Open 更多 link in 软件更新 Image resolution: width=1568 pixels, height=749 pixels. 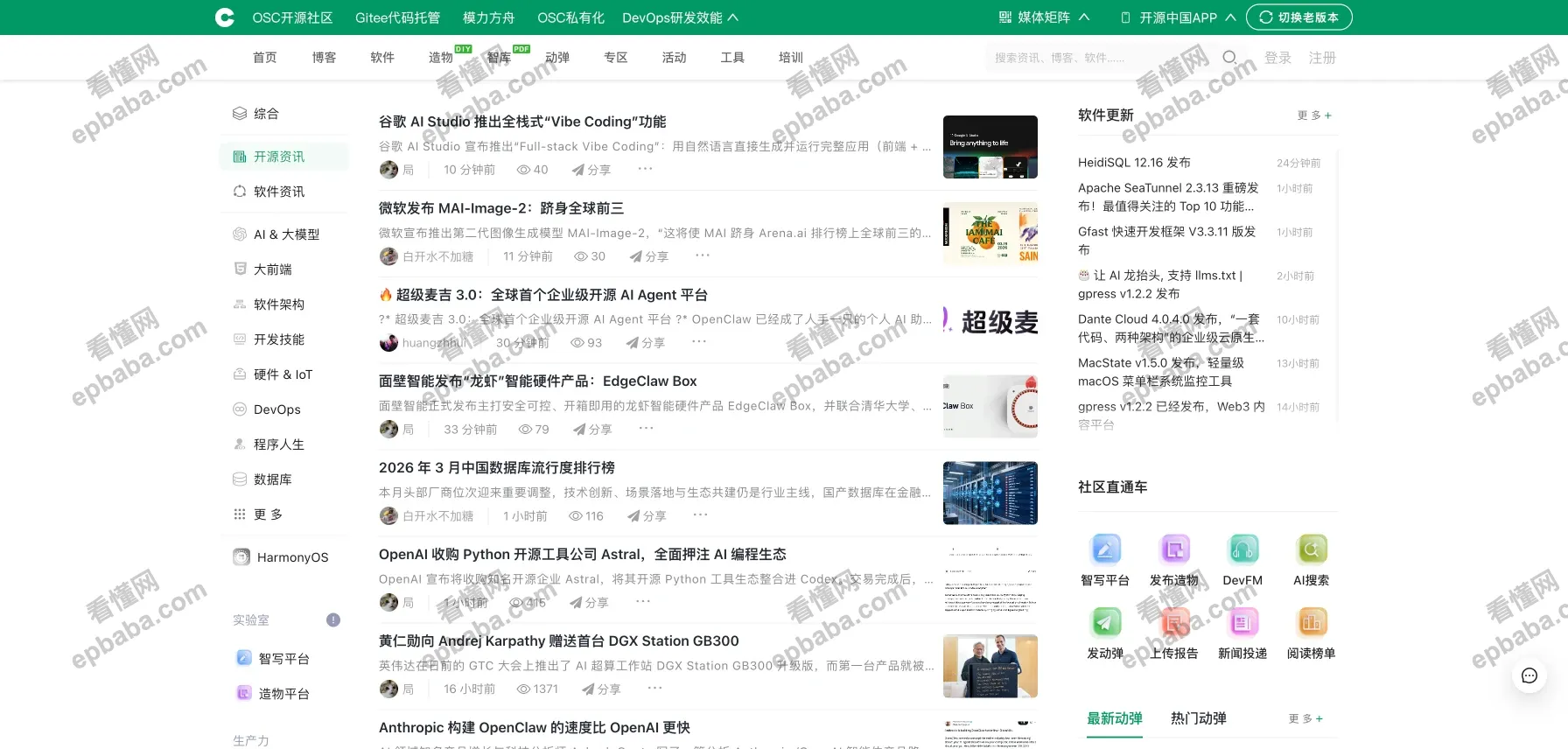pyautogui.click(x=1314, y=115)
